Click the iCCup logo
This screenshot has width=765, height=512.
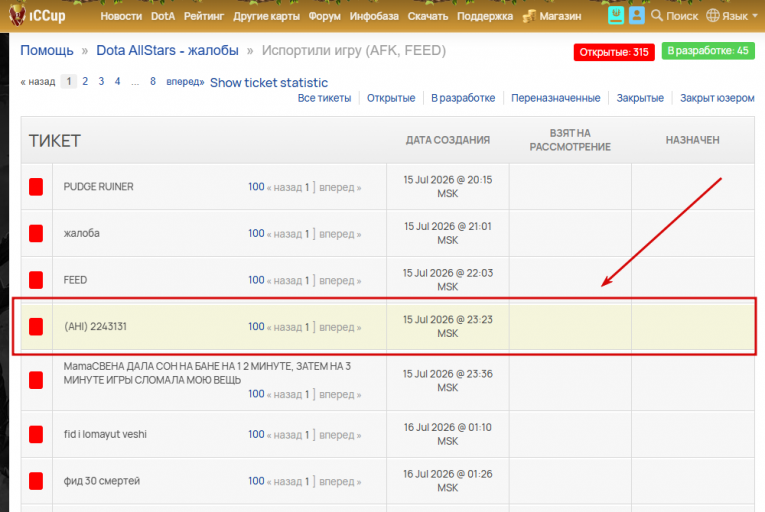(x=37, y=15)
